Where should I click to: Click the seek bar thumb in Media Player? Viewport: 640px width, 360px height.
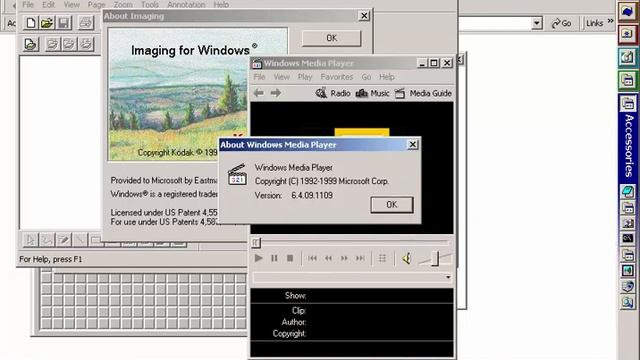(x=256, y=243)
